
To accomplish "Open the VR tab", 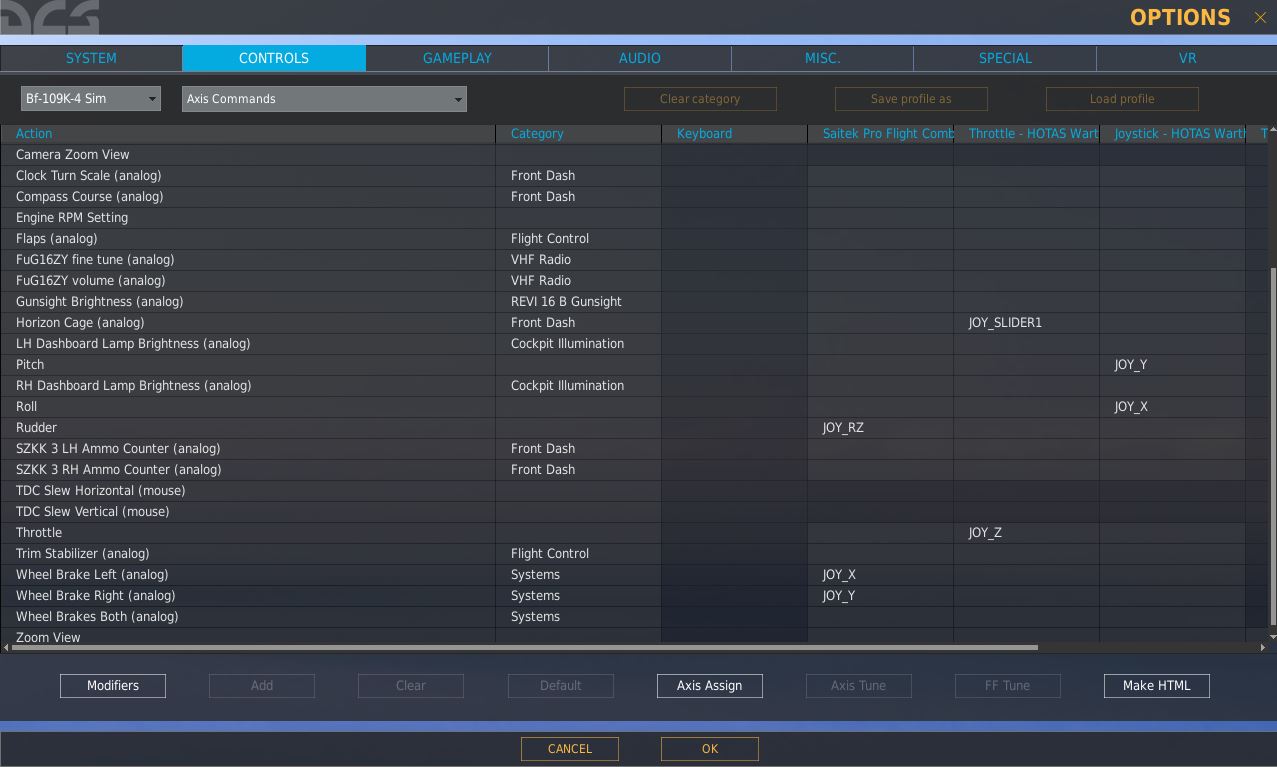I will pos(1187,58).
